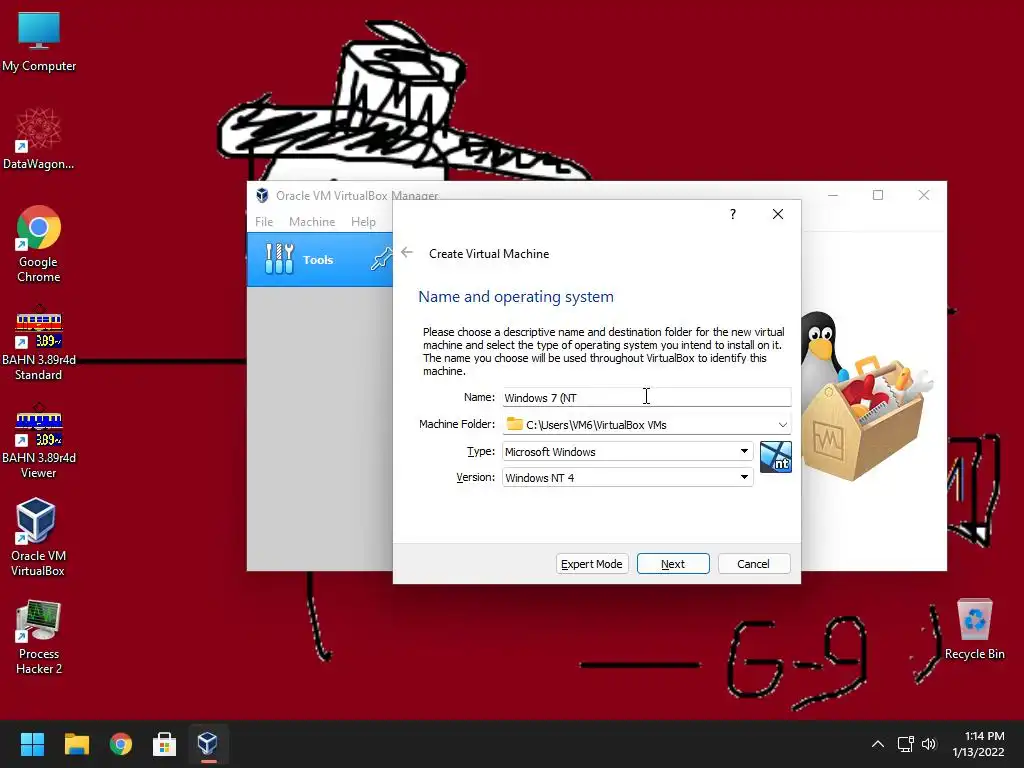Click into the Name text field
The height and width of the screenshot is (768, 1024).
click(x=647, y=397)
